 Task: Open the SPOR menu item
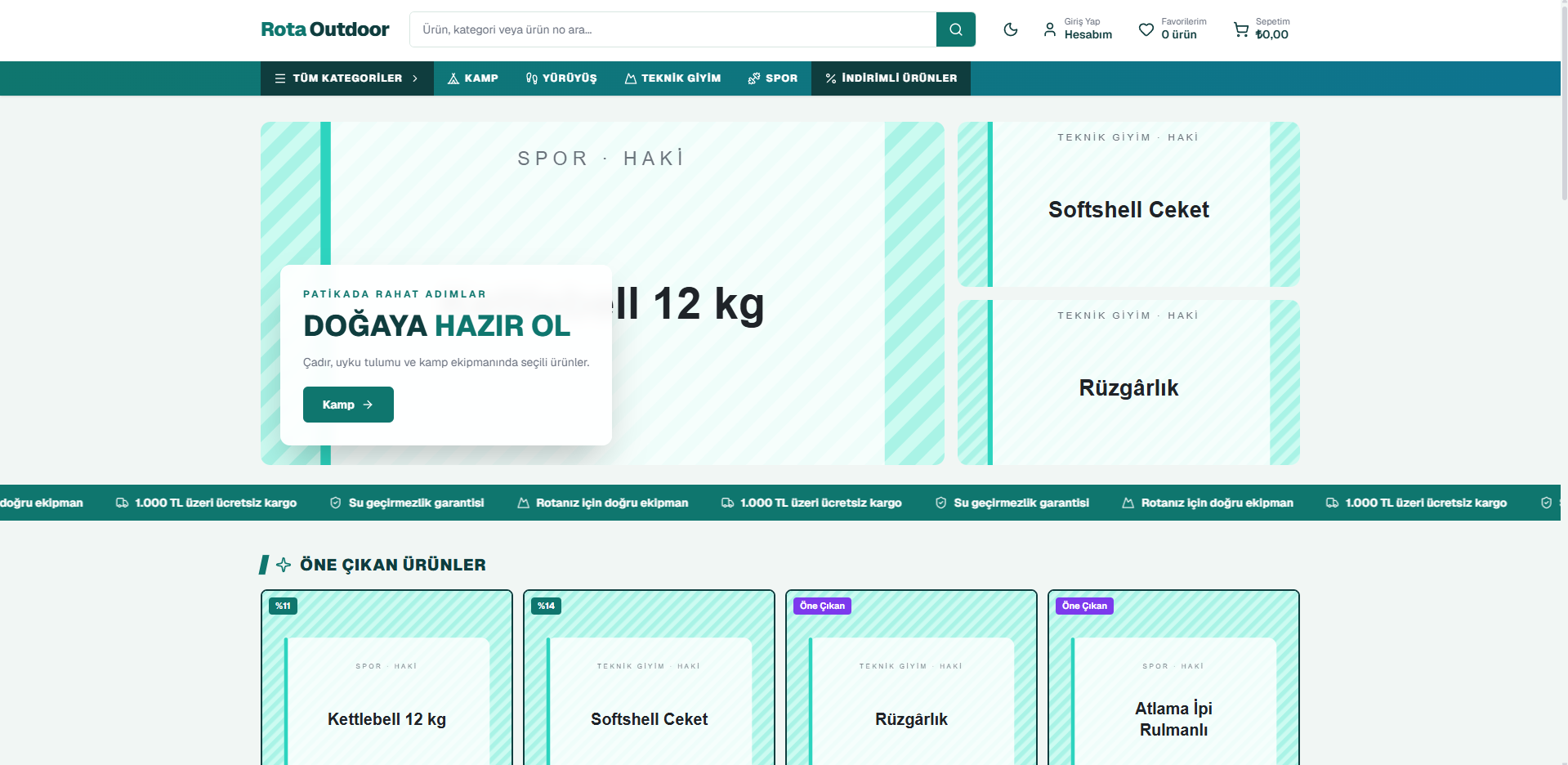(773, 78)
